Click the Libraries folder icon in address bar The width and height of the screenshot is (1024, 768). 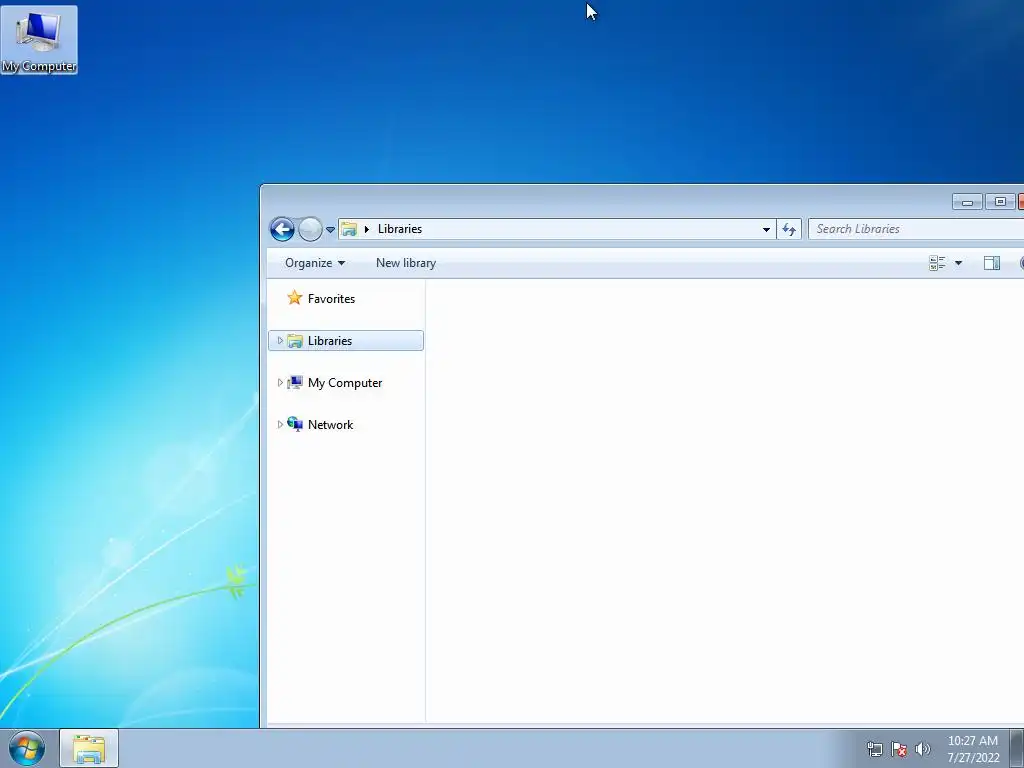(349, 229)
